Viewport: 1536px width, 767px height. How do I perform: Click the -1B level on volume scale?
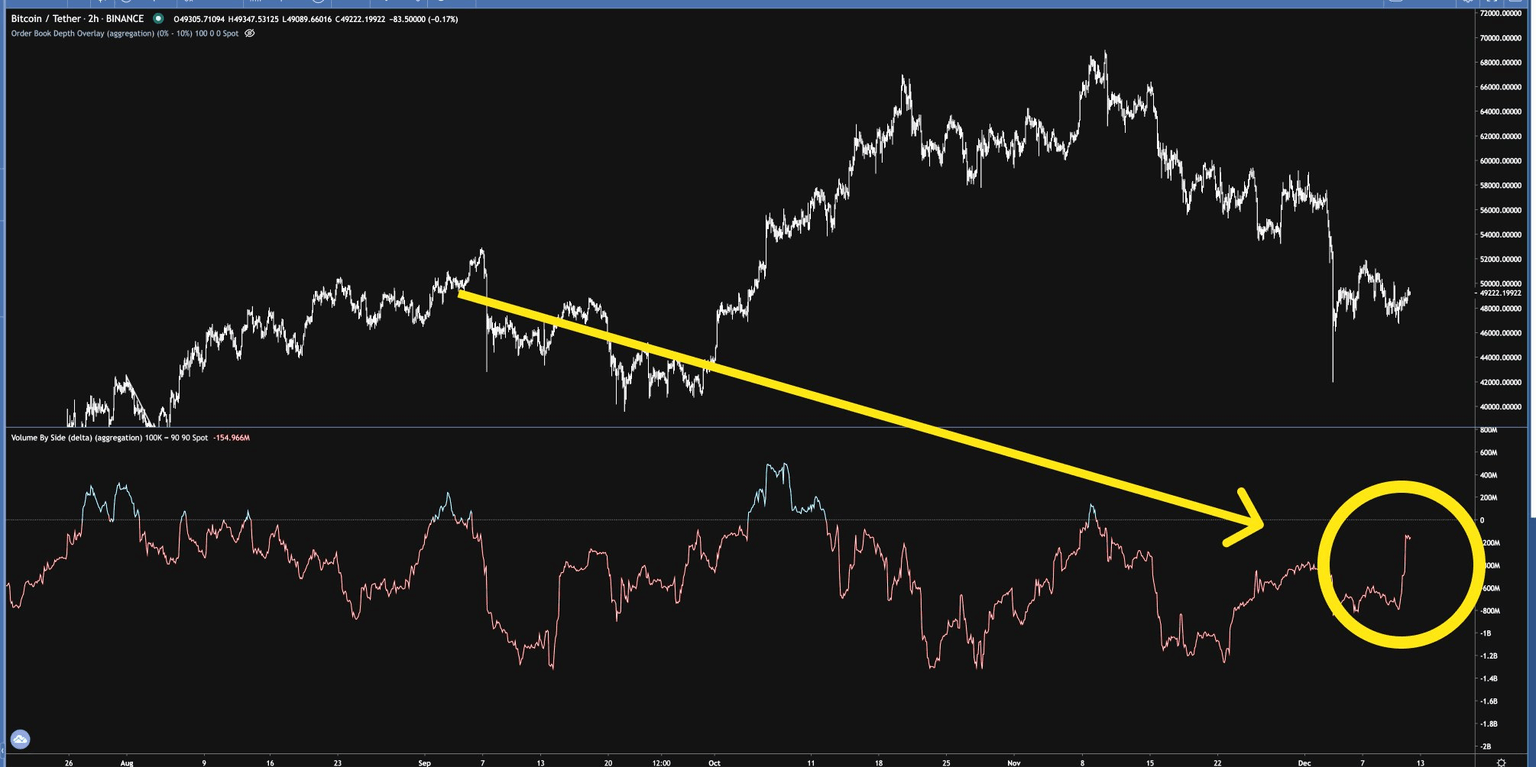coord(1486,633)
